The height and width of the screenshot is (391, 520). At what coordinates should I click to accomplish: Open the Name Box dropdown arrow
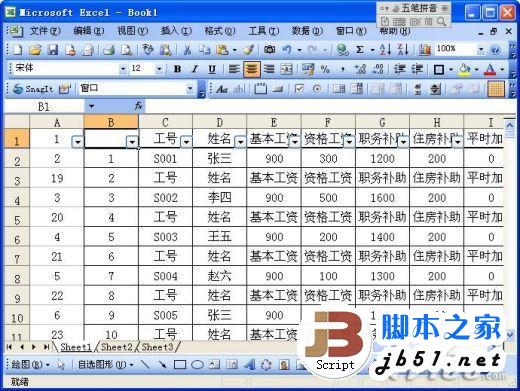[91, 107]
